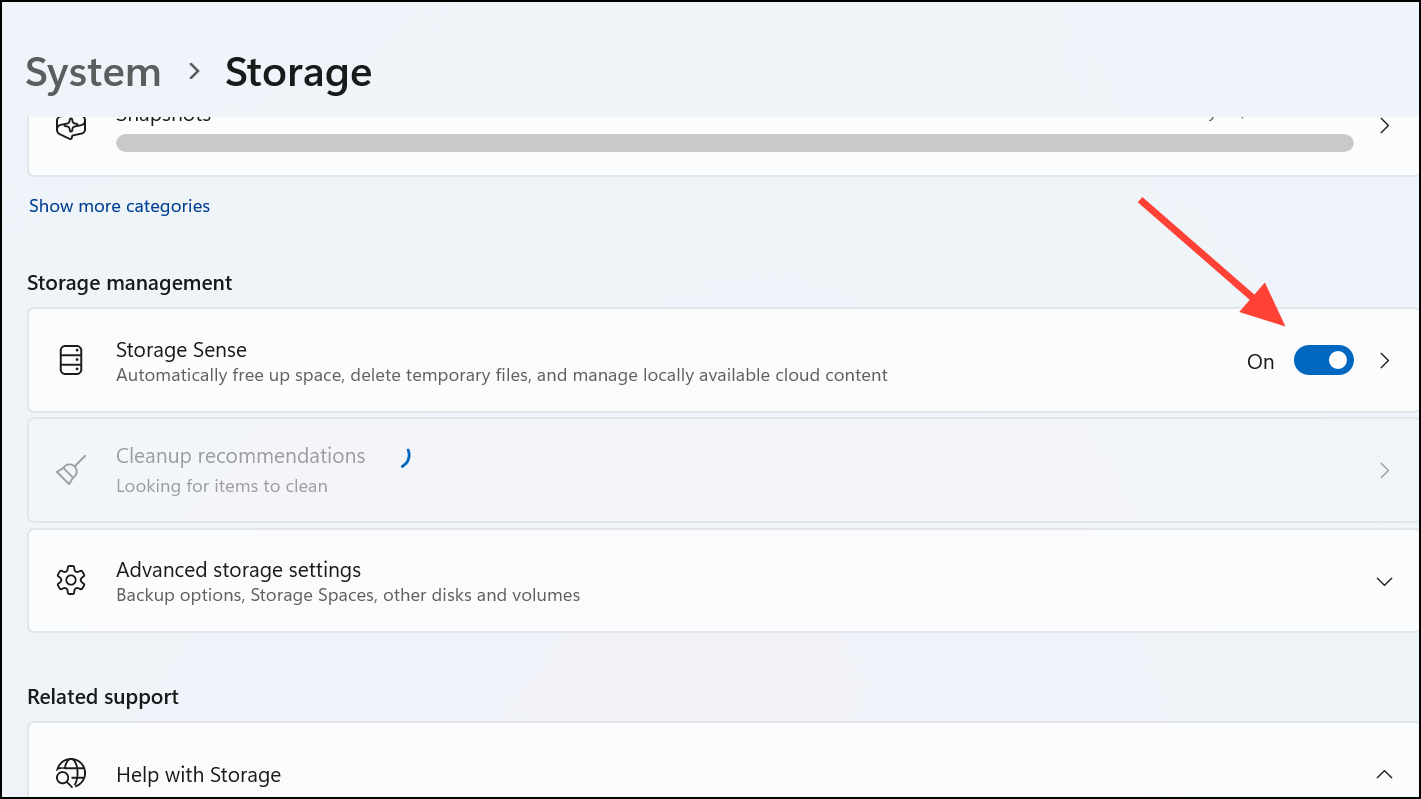Click the Cleanup recommendations broom icon
Image resolution: width=1421 pixels, height=799 pixels.
click(71, 470)
